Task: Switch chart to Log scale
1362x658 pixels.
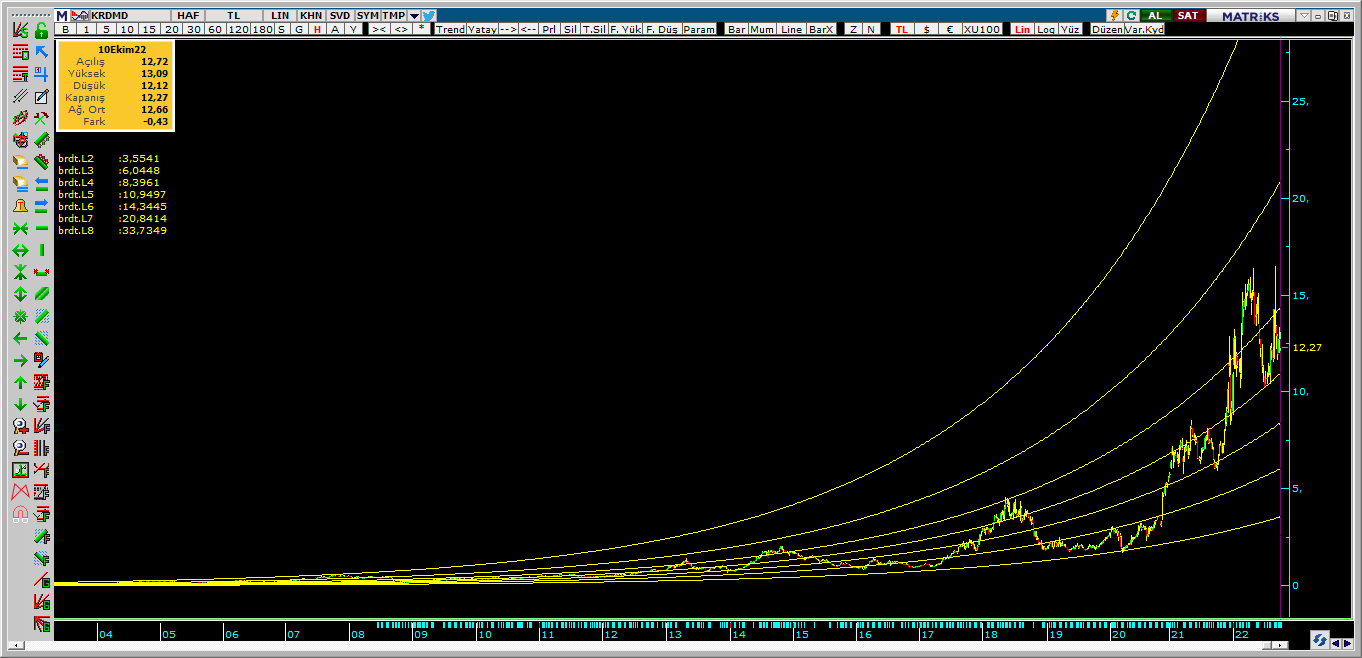Action: pyautogui.click(x=1045, y=29)
